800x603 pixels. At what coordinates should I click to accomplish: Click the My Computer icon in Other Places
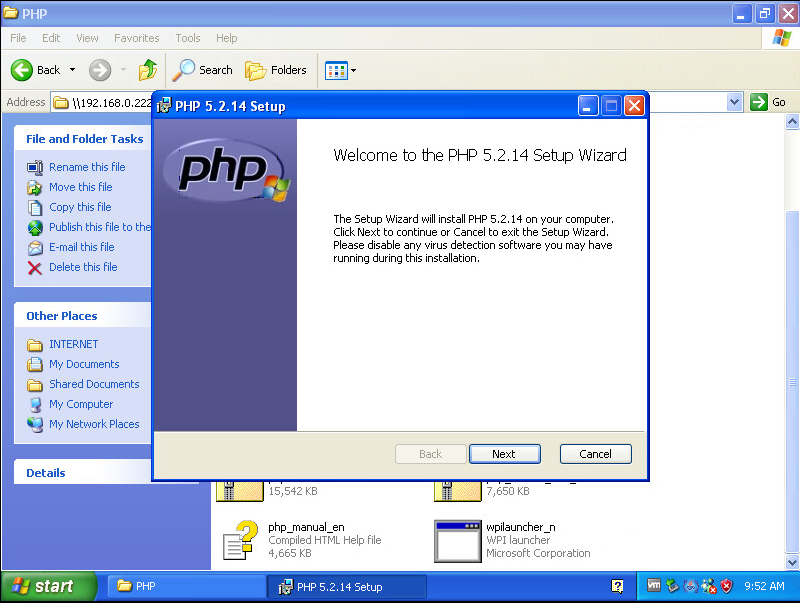click(x=35, y=405)
